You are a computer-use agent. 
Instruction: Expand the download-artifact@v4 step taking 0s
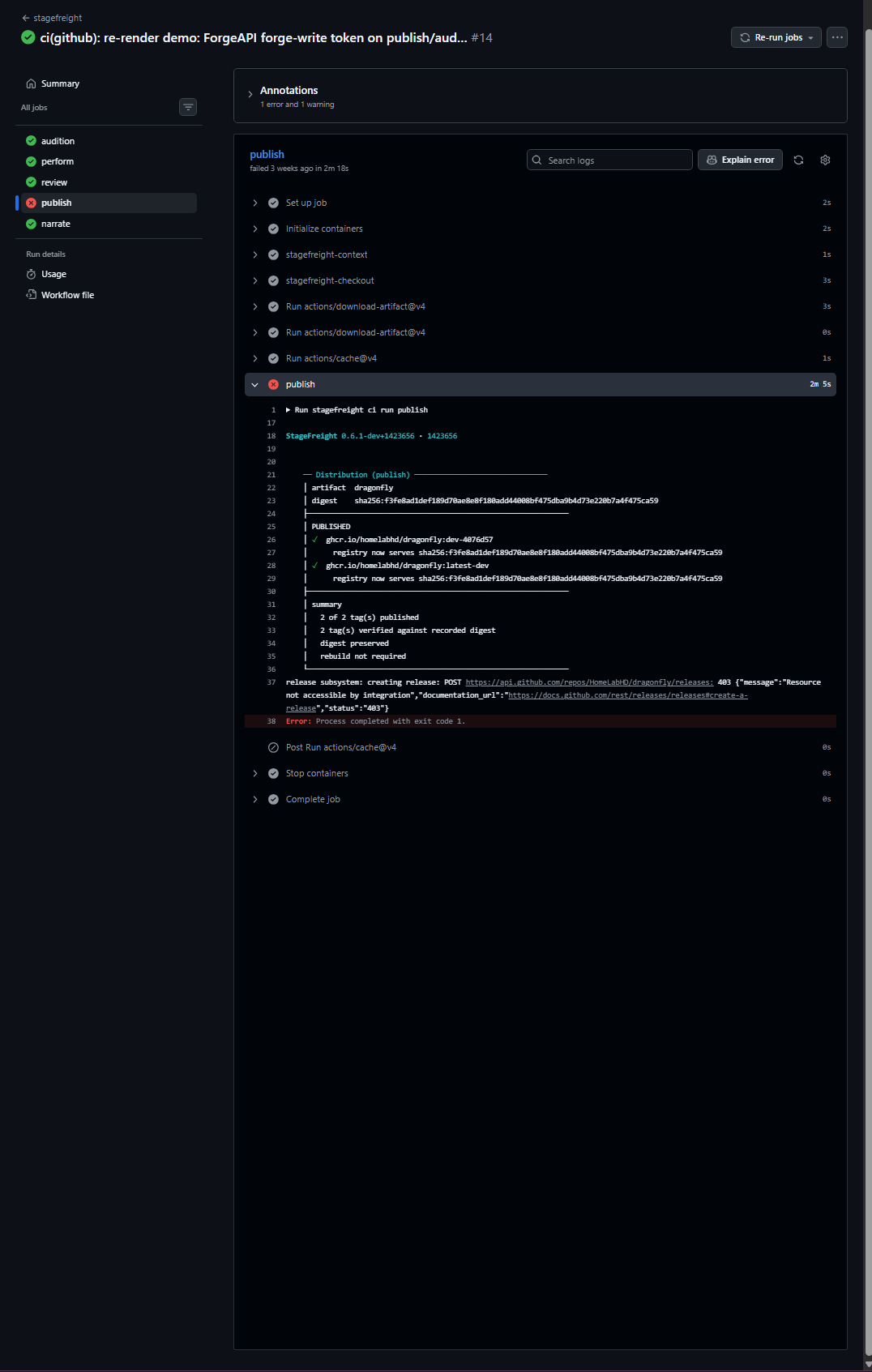tap(541, 332)
